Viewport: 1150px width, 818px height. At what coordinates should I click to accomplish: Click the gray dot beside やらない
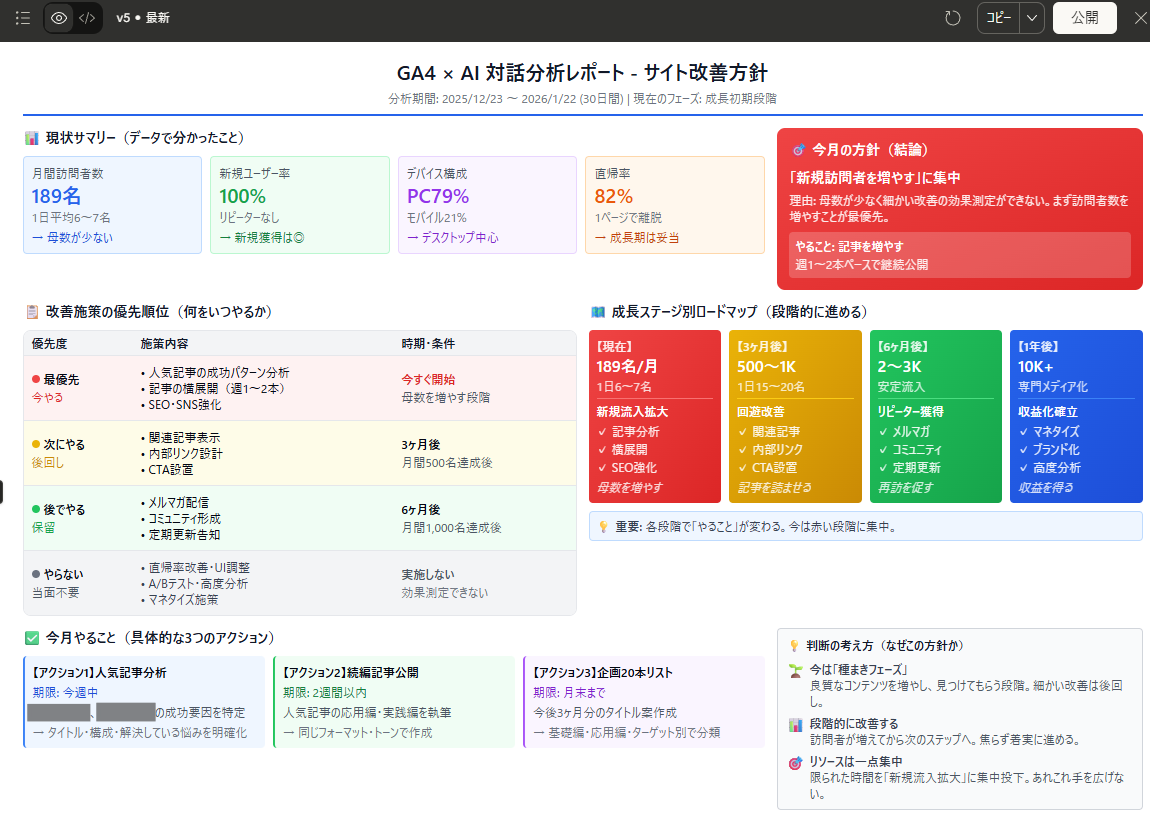point(36,574)
